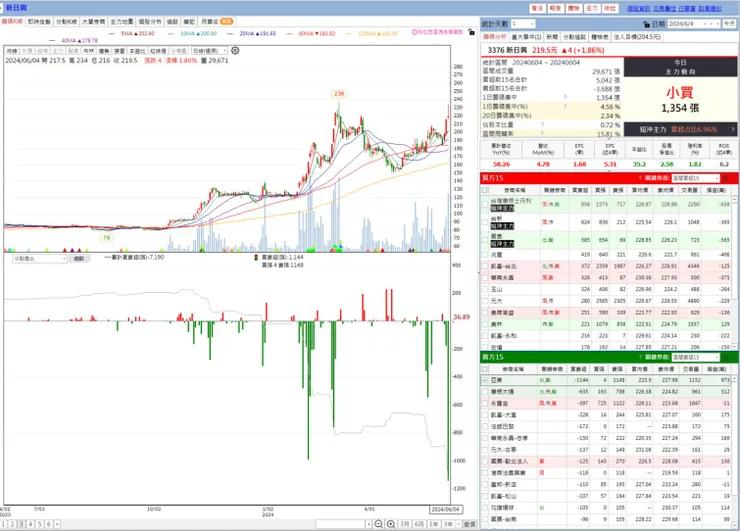Set chart range to 6月

pyautogui.click(x=419, y=524)
